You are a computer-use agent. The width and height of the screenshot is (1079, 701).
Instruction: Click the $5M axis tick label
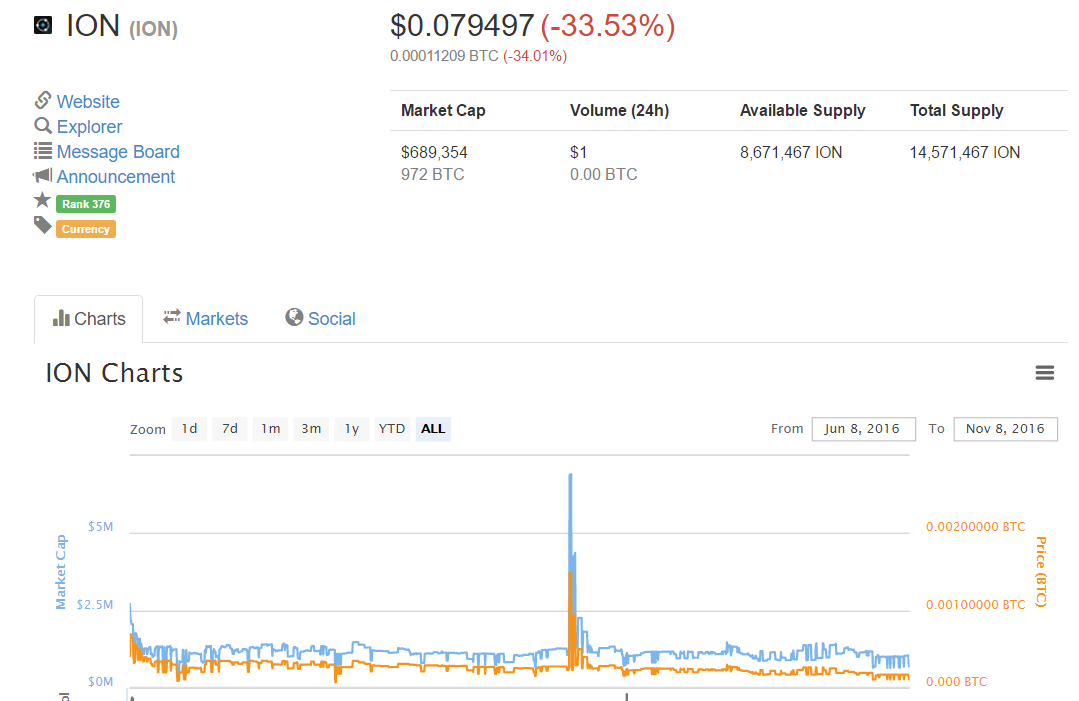pyautogui.click(x=100, y=527)
